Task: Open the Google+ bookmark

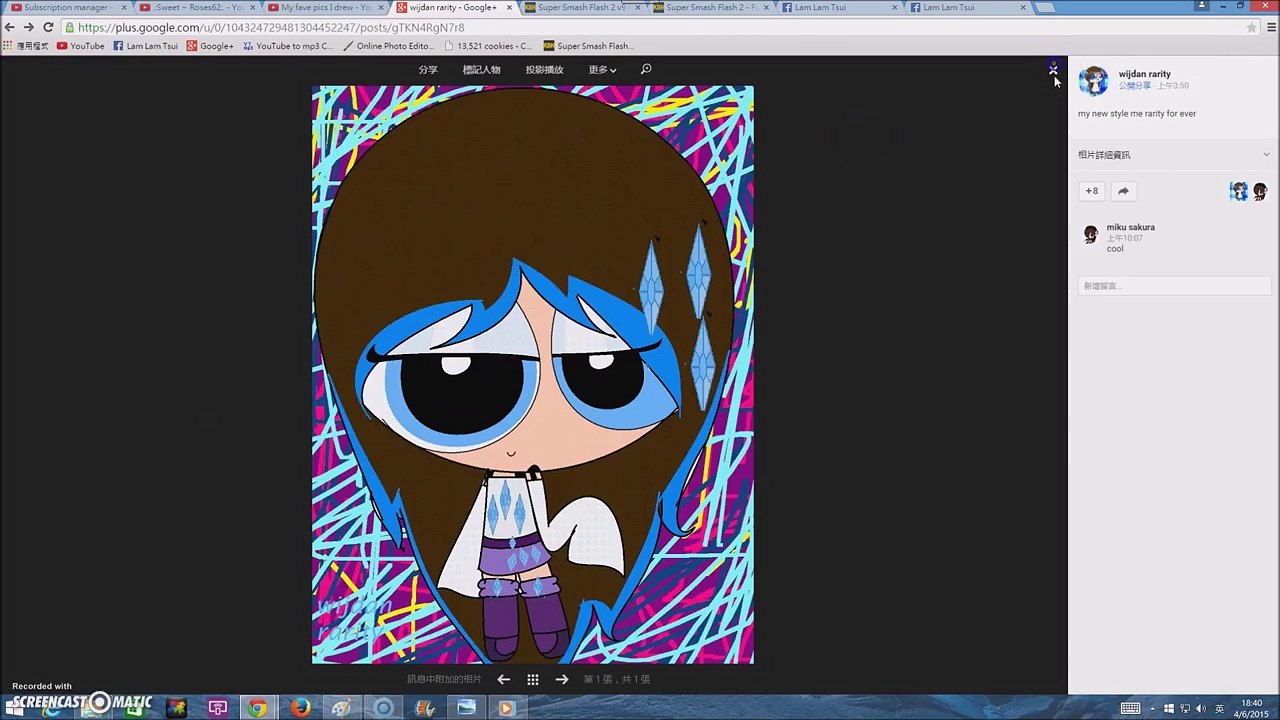Action: [210, 46]
